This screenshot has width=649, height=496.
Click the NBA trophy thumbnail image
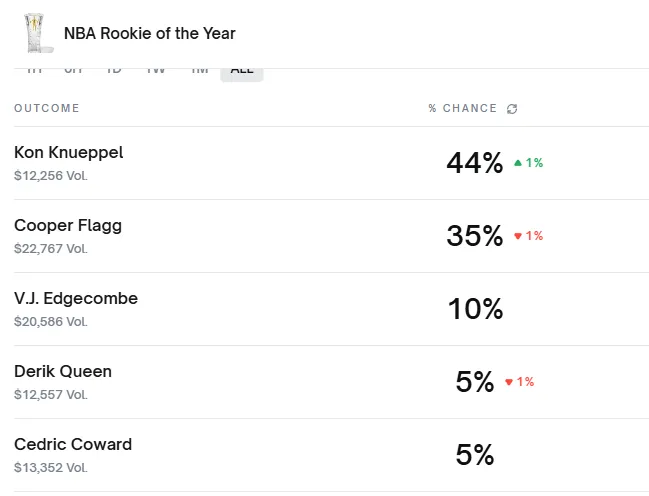coord(38,33)
